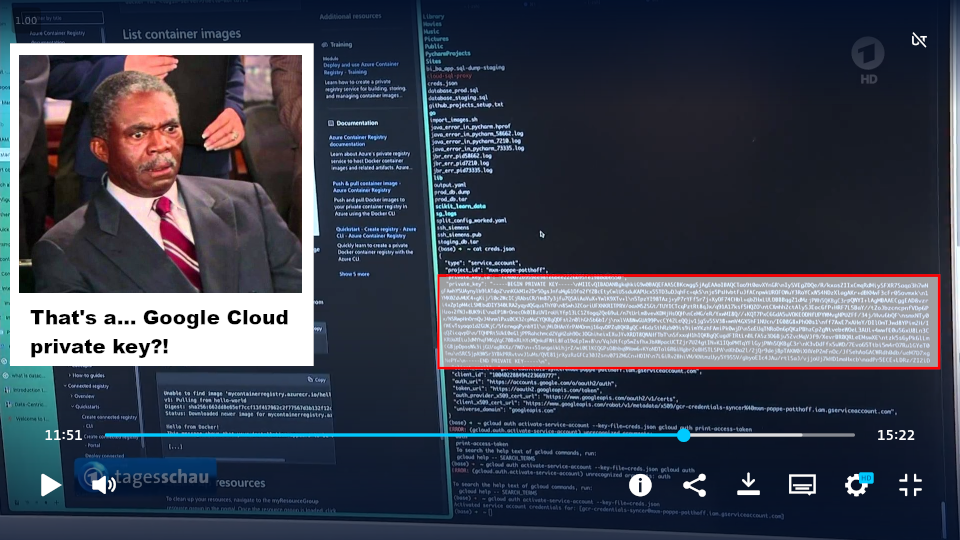Expand 'Quickstarts' in docs sidebar
The height and width of the screenshot is (540, 960).
pos(85,407)
